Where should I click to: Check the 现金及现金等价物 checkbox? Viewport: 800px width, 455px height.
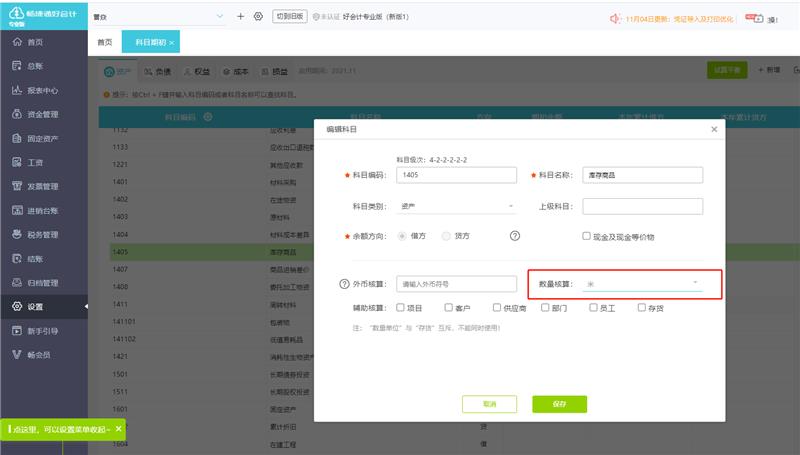(x=586, y=236)
